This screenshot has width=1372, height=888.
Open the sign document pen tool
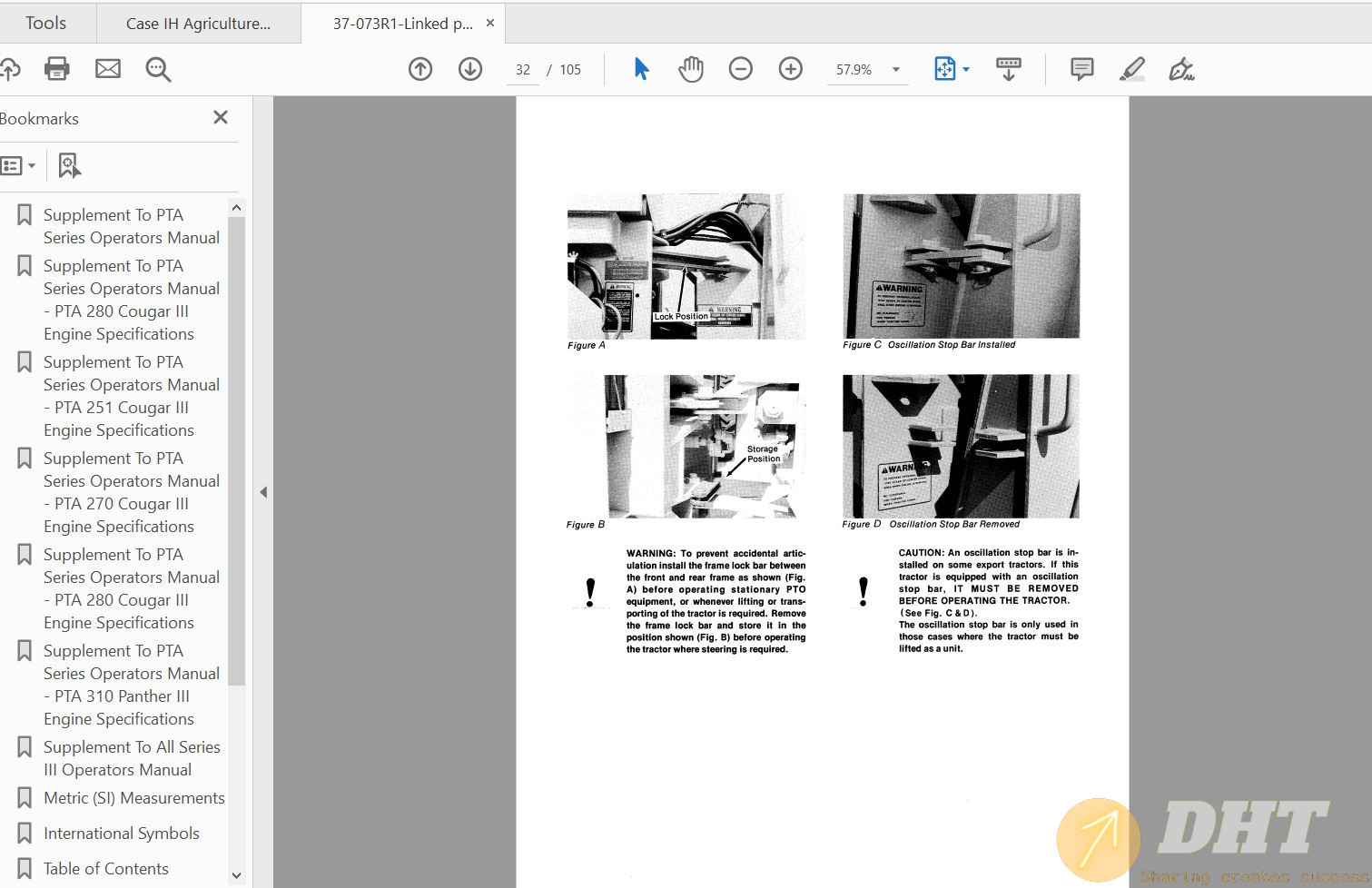1181,69
